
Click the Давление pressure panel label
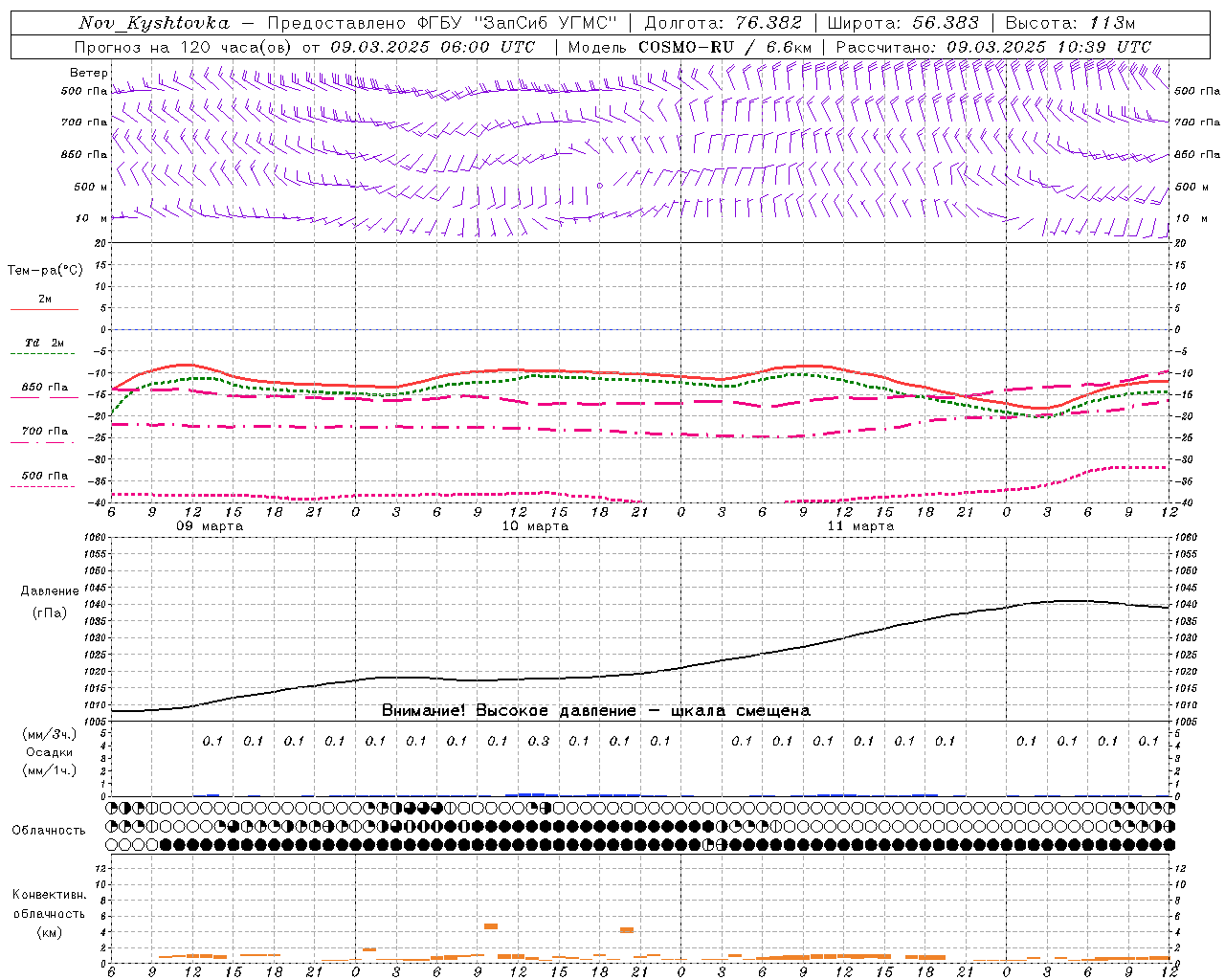point(50,591)
